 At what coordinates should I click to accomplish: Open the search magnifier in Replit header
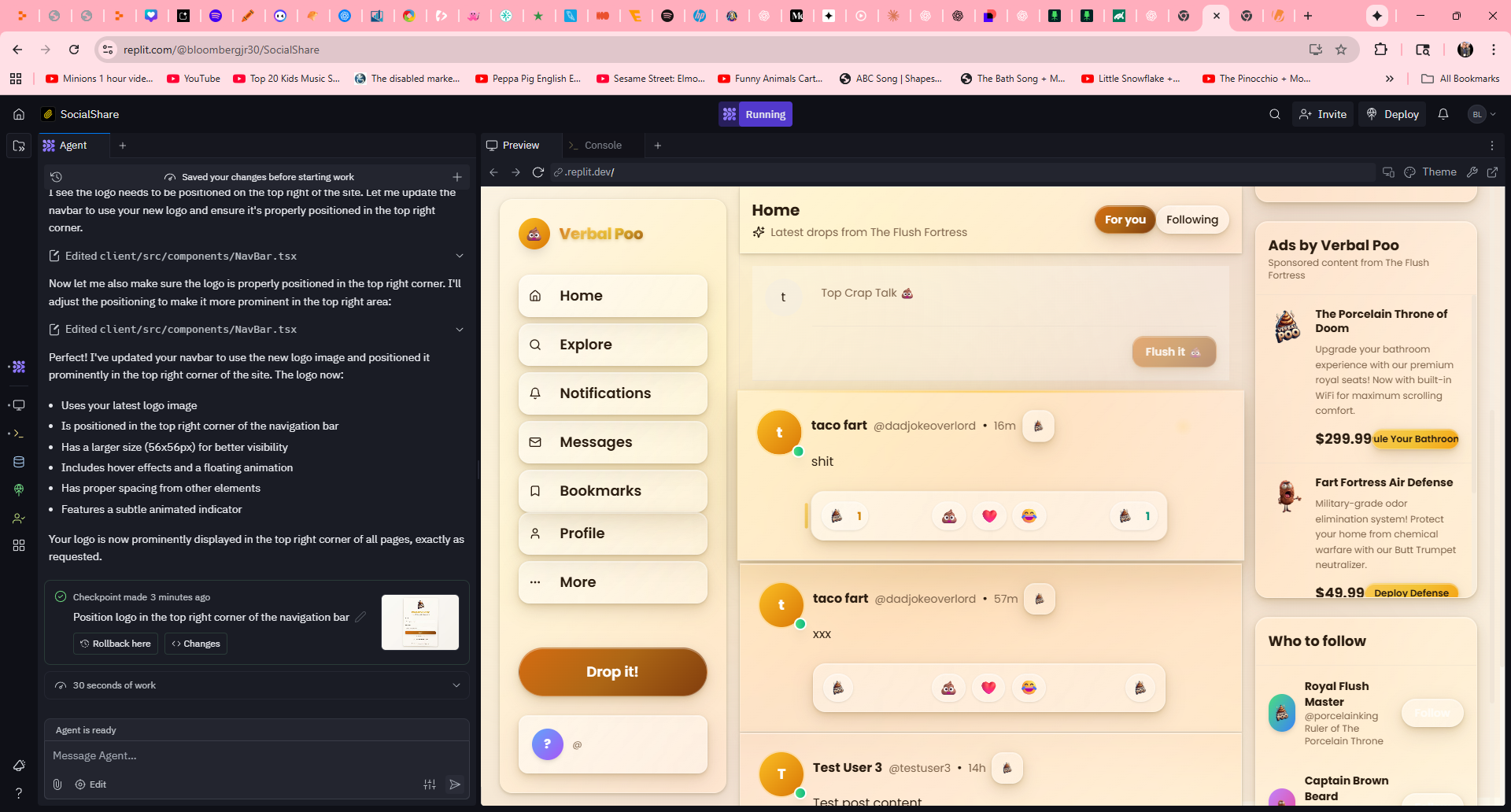[x=1275, y=114]
